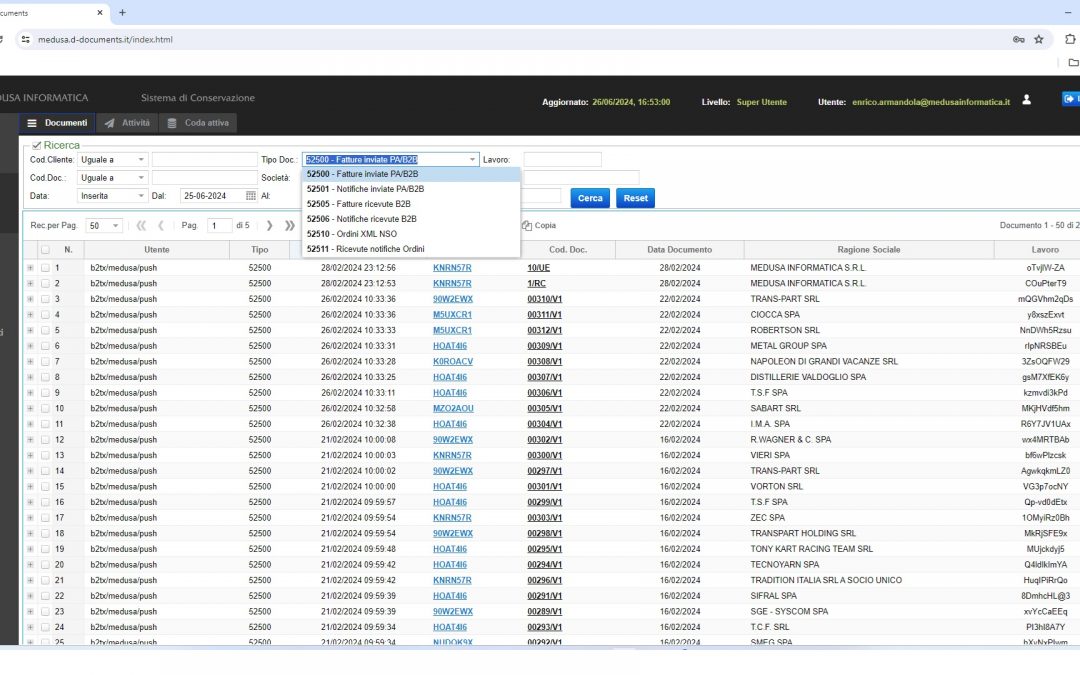The height and width of the screenshot is (675, 1080).
Task: Open calendar picker for Dal date
Action: pos(251,196)
